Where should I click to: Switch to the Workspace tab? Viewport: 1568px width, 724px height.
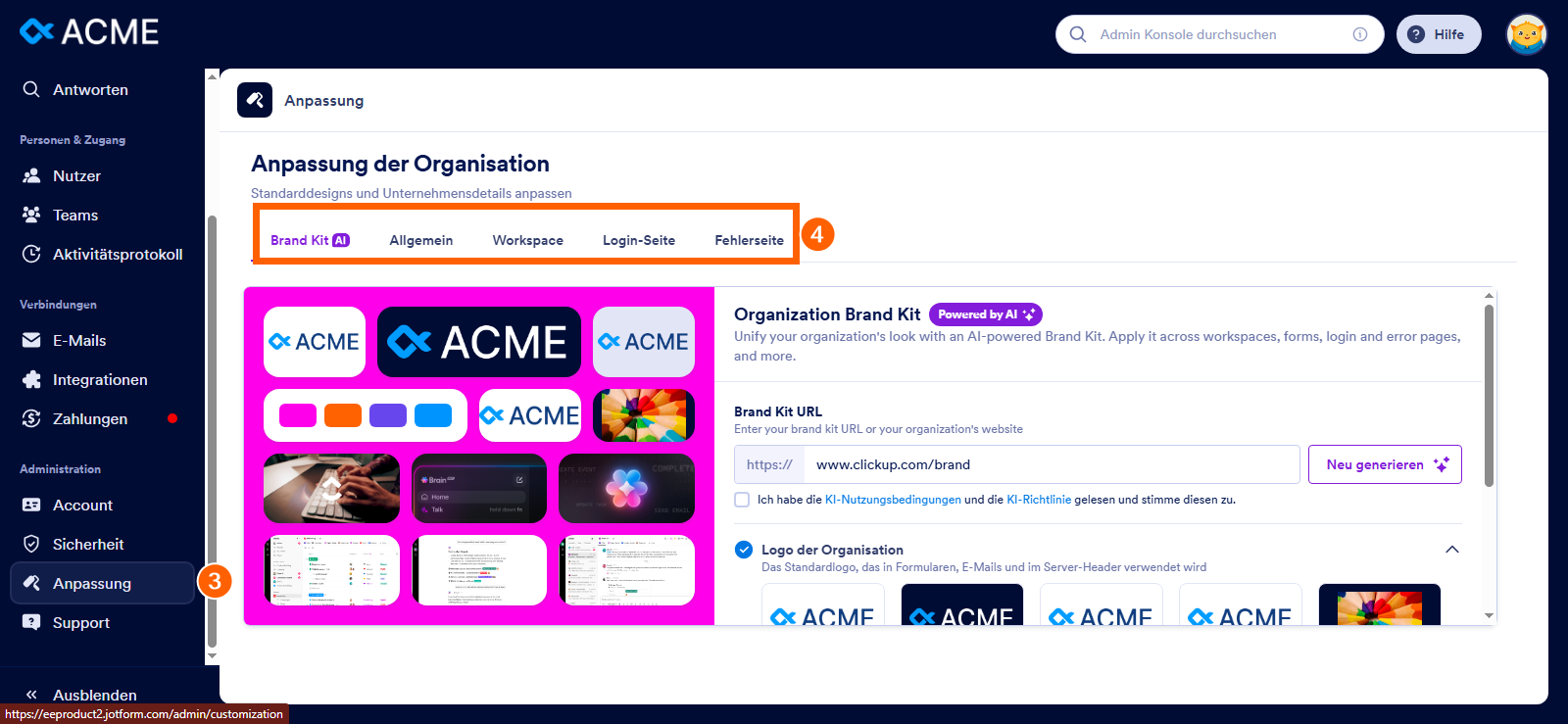[x=528, y=240]
